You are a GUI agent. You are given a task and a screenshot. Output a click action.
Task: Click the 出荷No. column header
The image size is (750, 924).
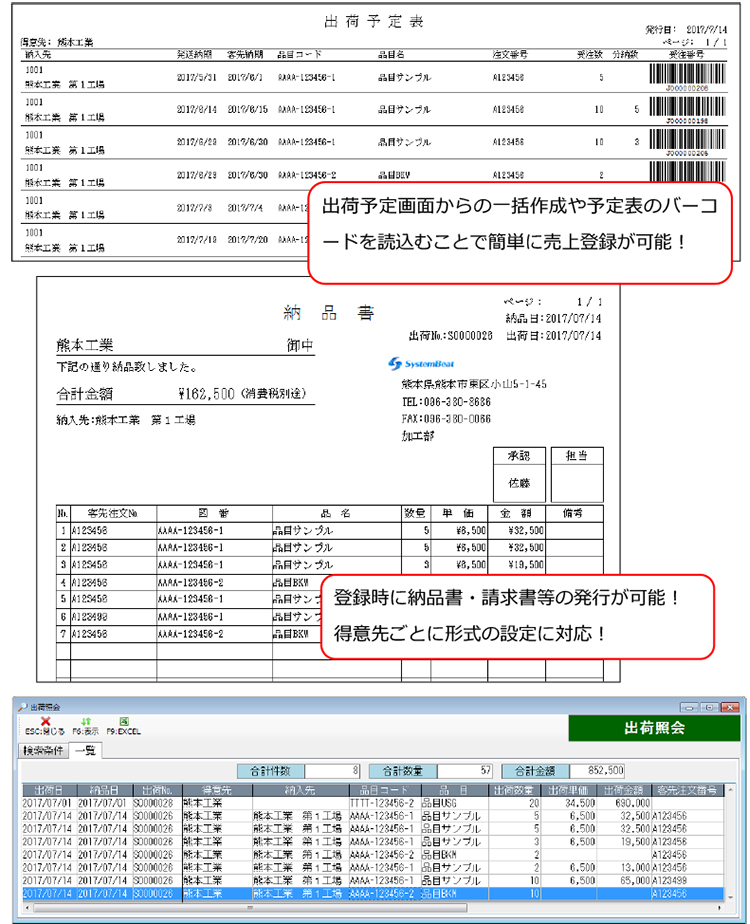pos(157,790)
